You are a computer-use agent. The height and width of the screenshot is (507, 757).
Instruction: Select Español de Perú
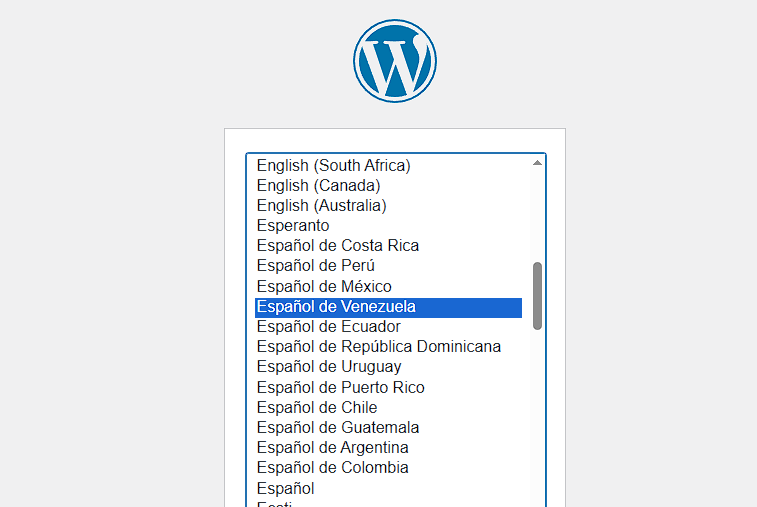pyautogui.click(x=315, y=266)
